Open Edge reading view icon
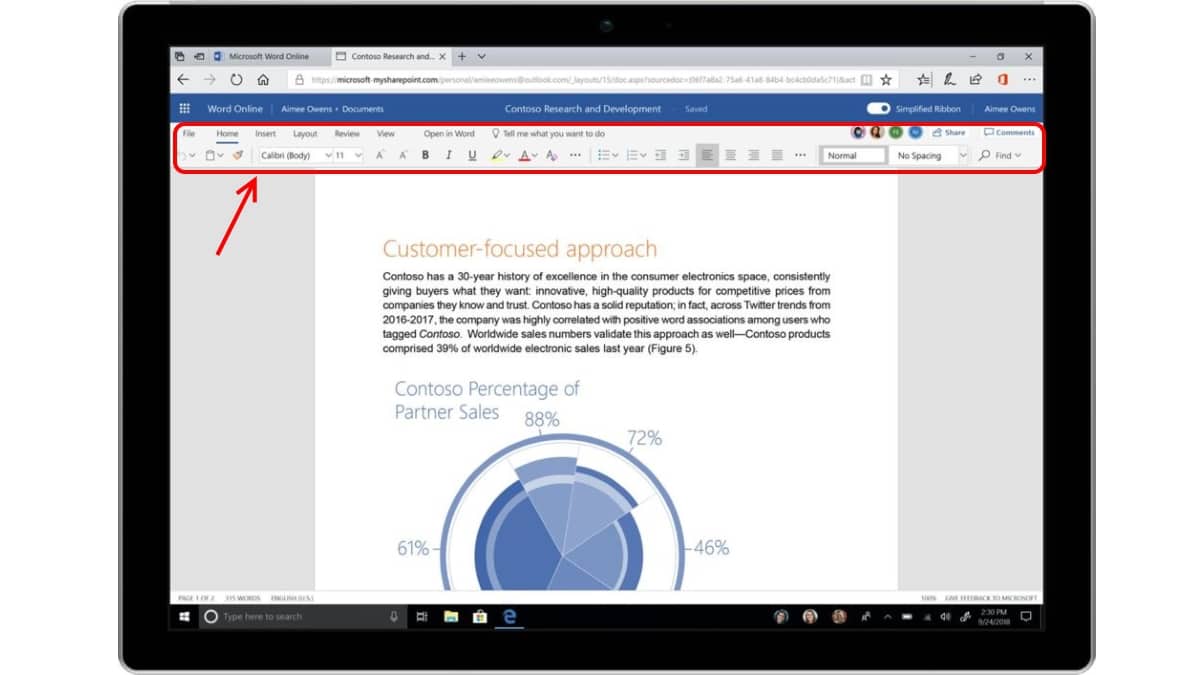 (866, 80)
